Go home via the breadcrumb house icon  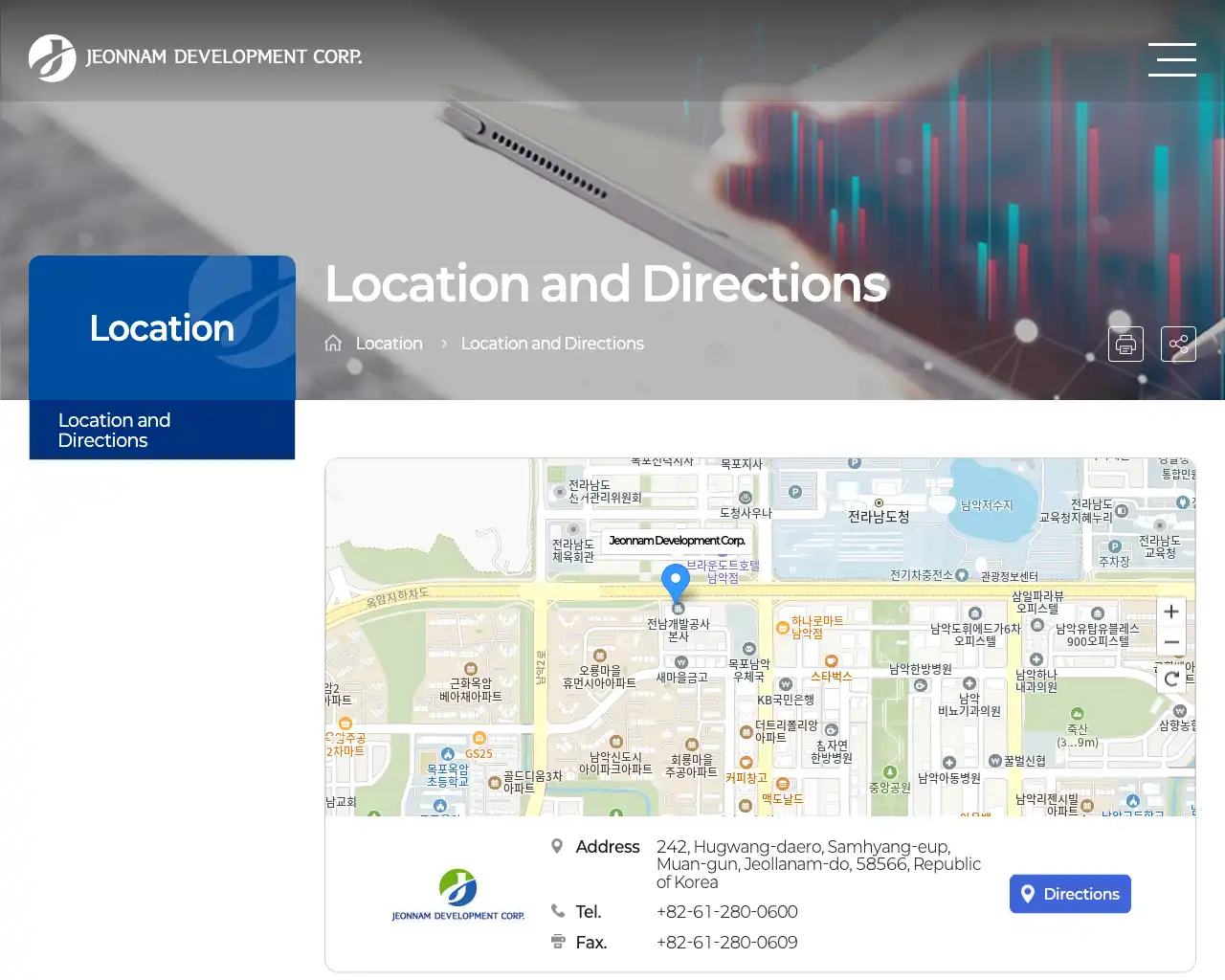tap(333, 343)
